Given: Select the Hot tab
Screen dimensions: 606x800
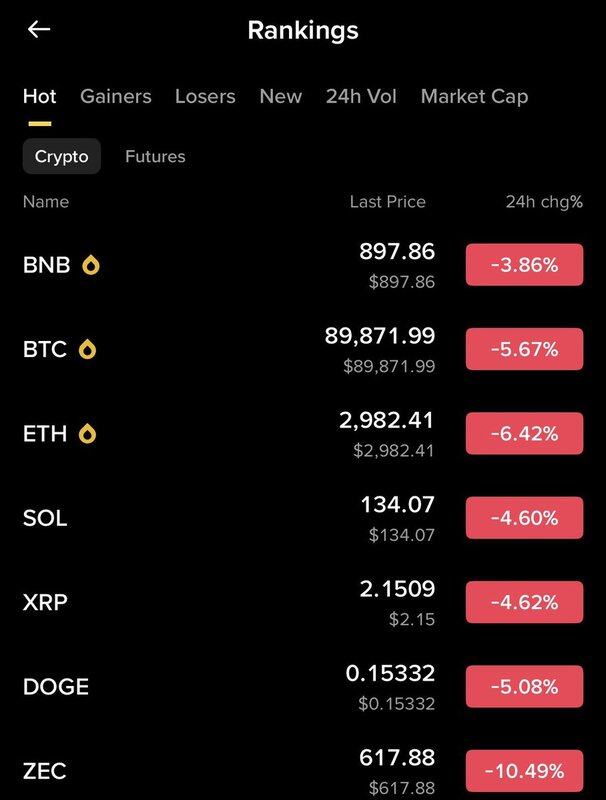Looking at the screenshot, I should [x=40, y=96].
